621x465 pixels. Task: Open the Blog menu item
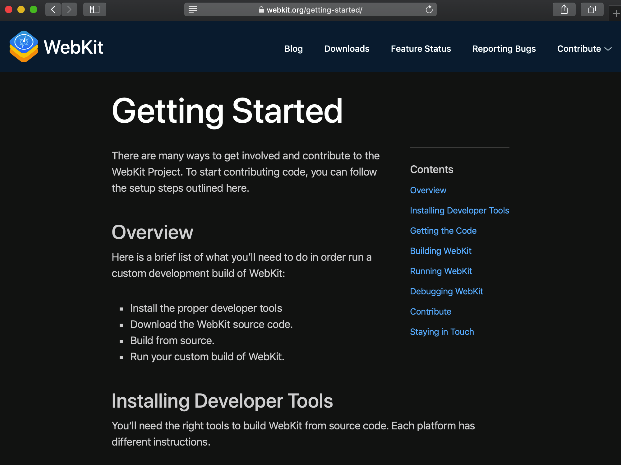293,49
